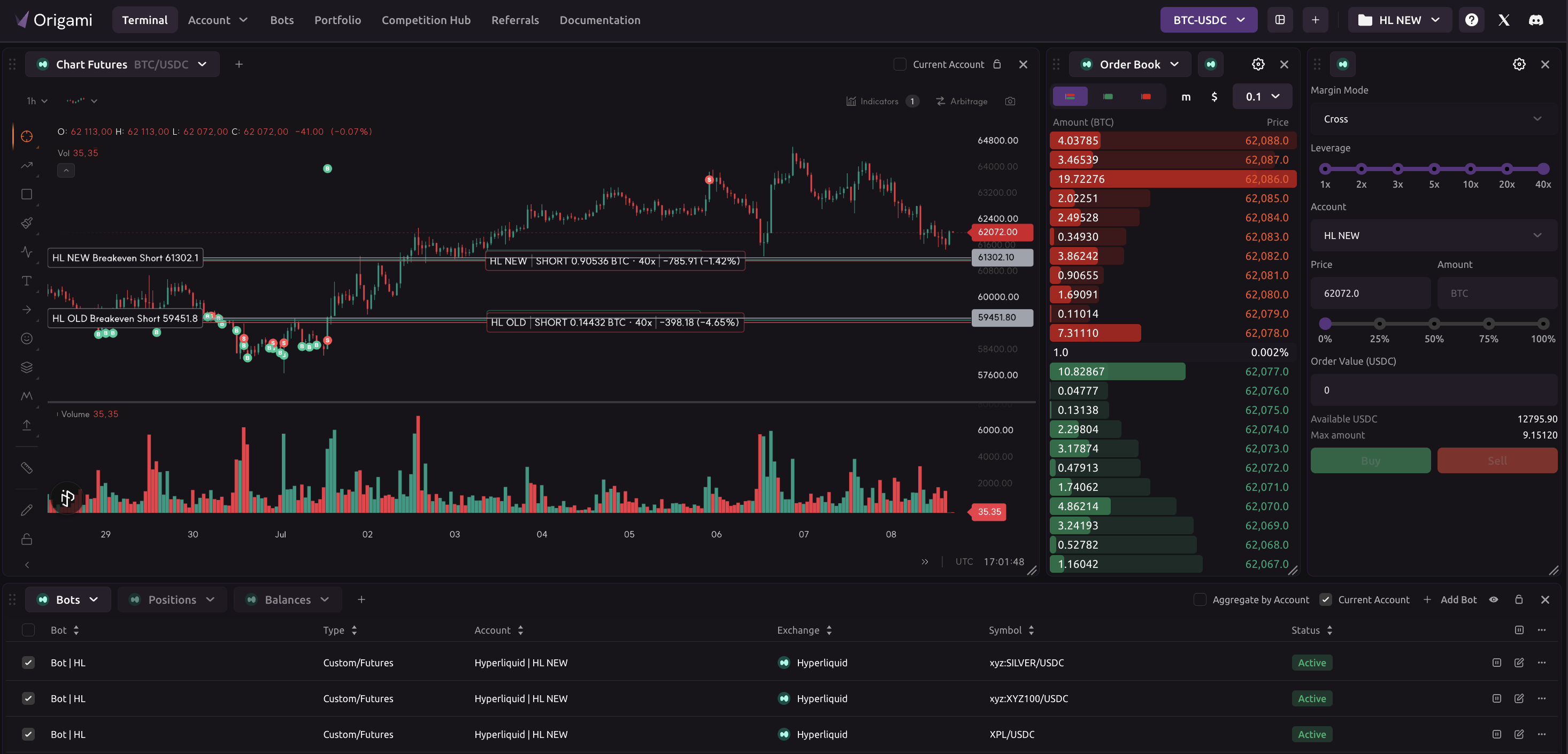The image size is (1568, 754).
Task: Set leverage slider to 1x
Action: coord(1325,168)
